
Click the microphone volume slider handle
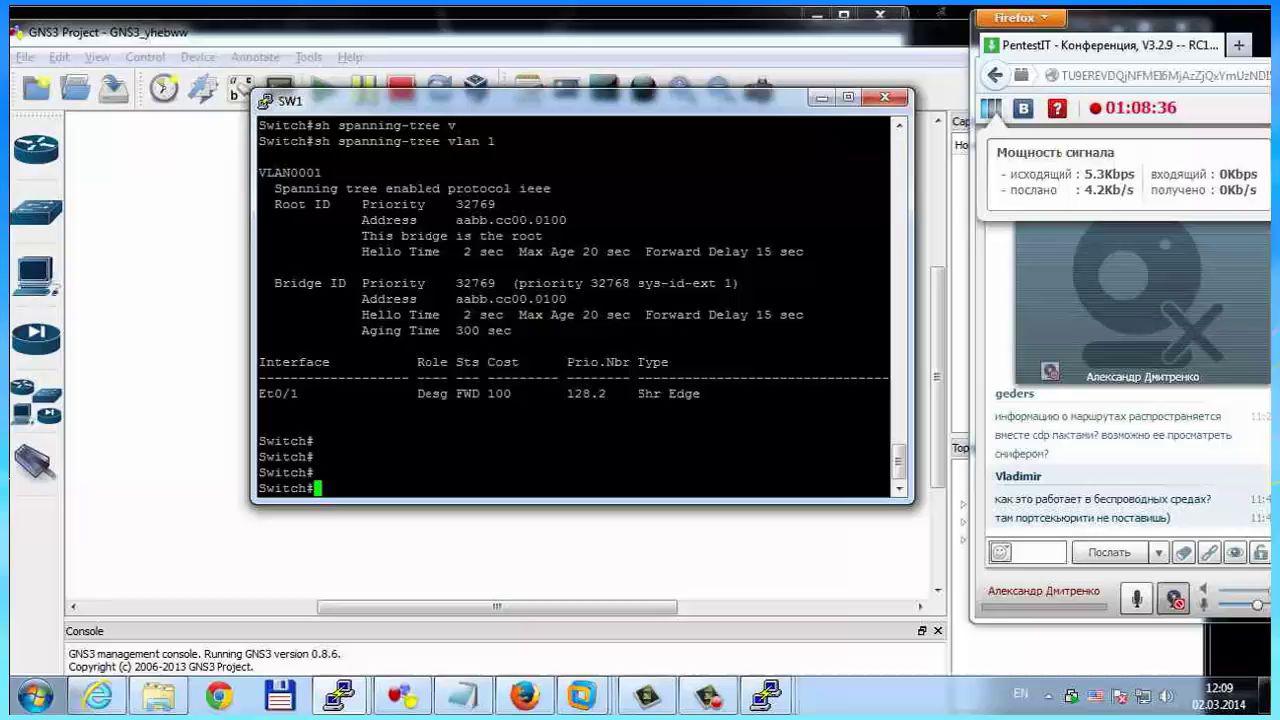point(1257,605)
